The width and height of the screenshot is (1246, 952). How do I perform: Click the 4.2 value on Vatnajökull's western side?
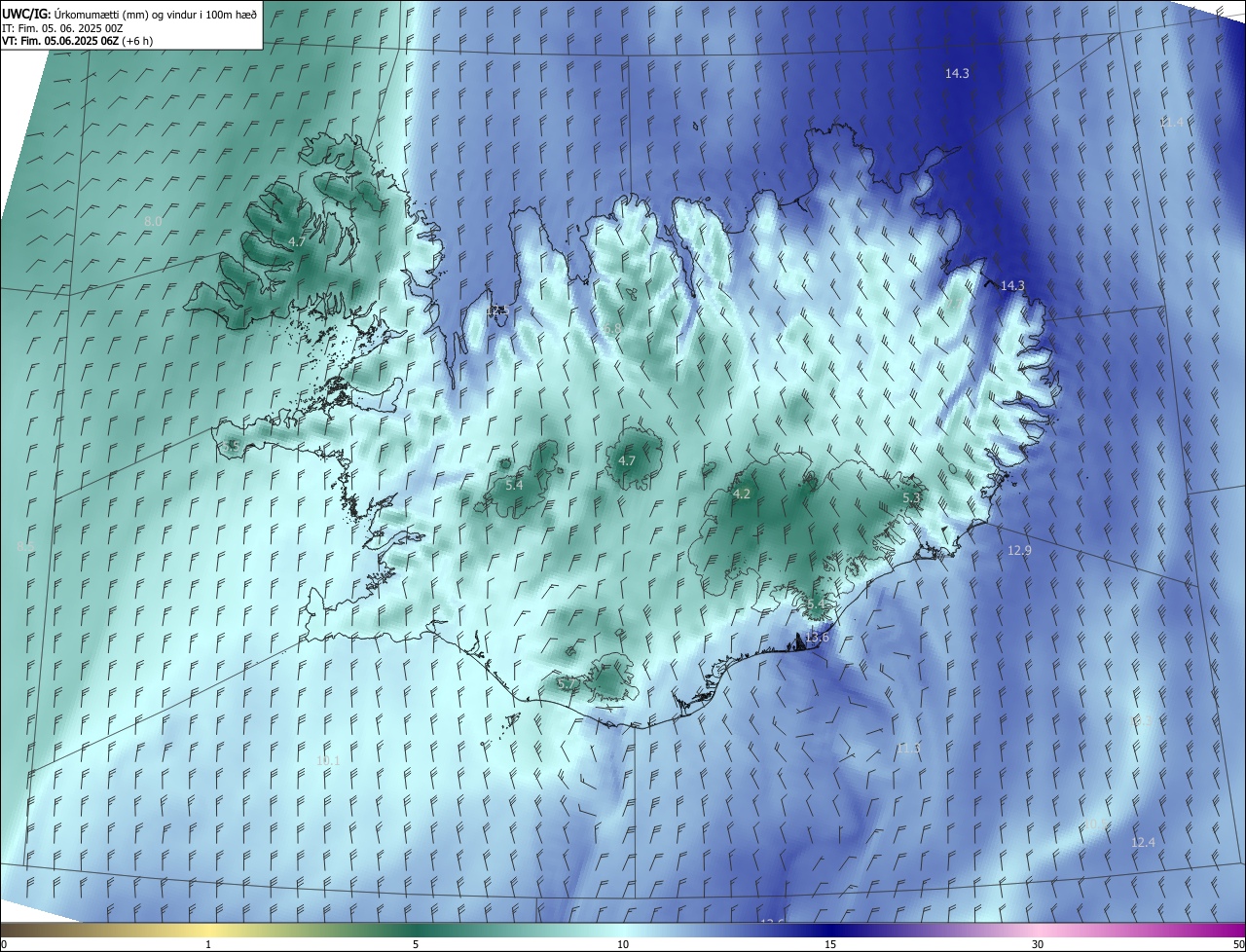click(x=741, y=494)
